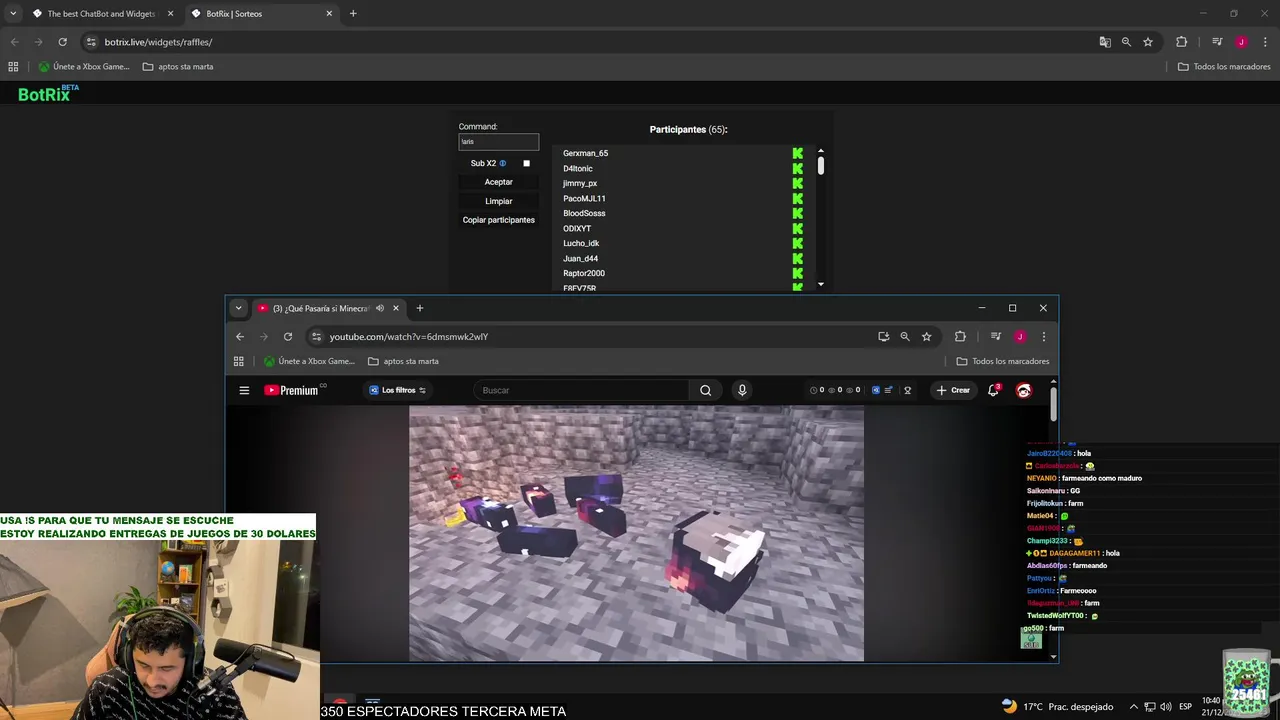The width and height of the screenshot is (1280, 720).
Task: Click the zoom magnifier in BotRix address bar
Action: [1126, 42]
